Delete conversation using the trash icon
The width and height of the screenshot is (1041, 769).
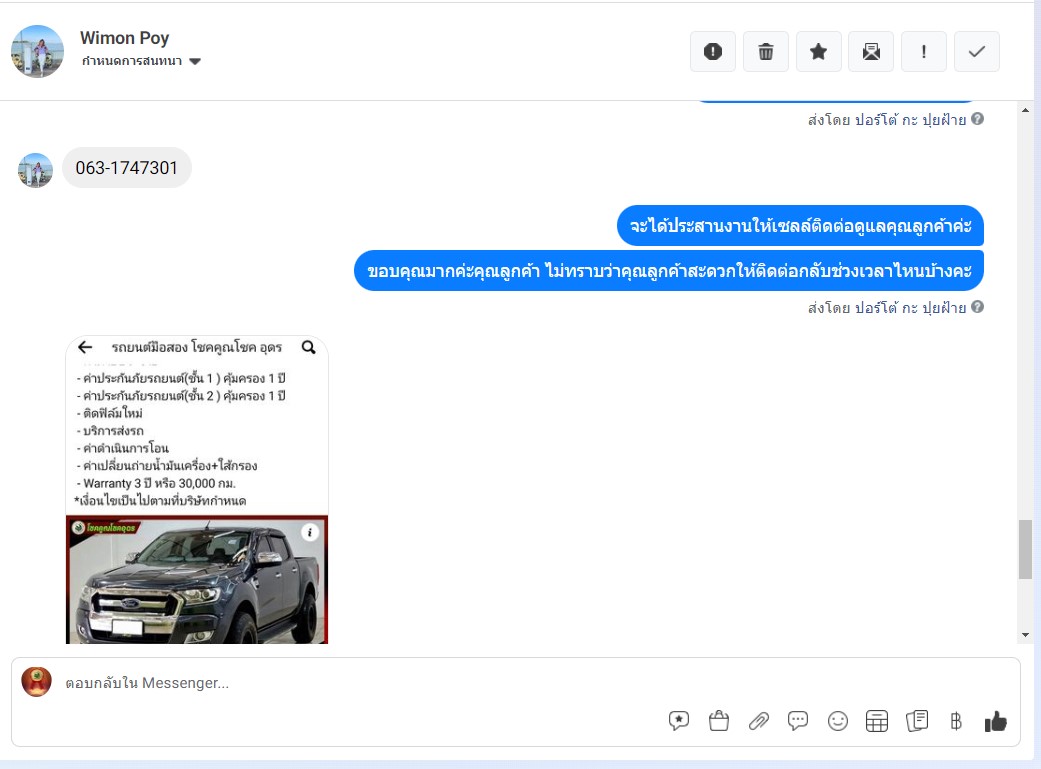coord(765,51)
